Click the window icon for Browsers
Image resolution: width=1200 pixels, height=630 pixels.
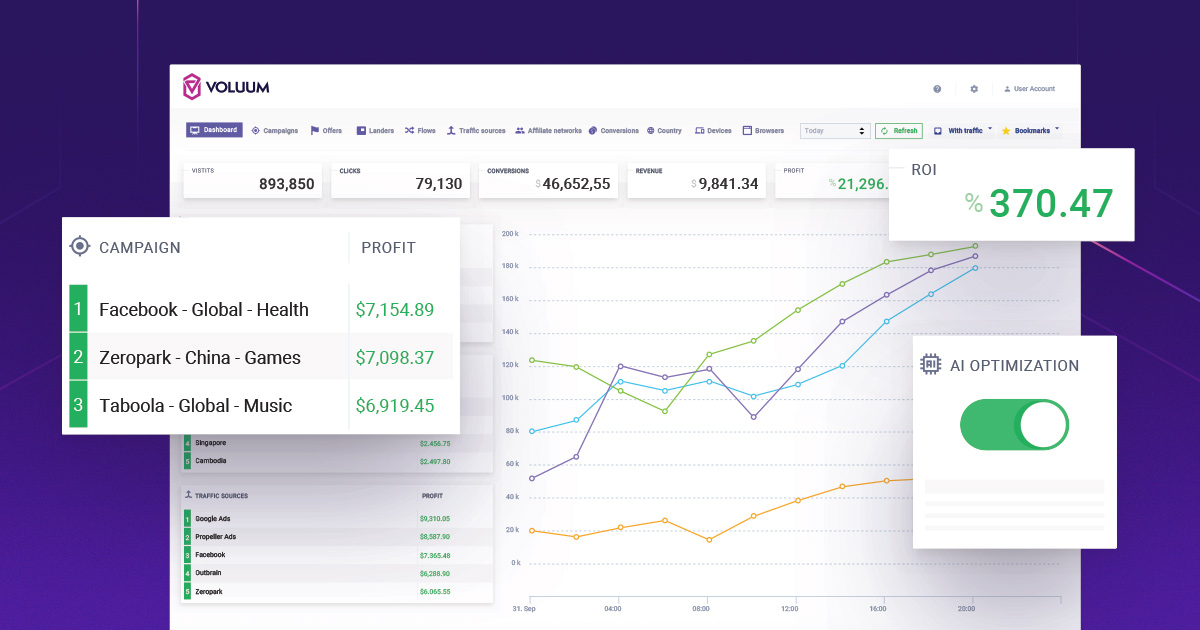coord(747,130)
